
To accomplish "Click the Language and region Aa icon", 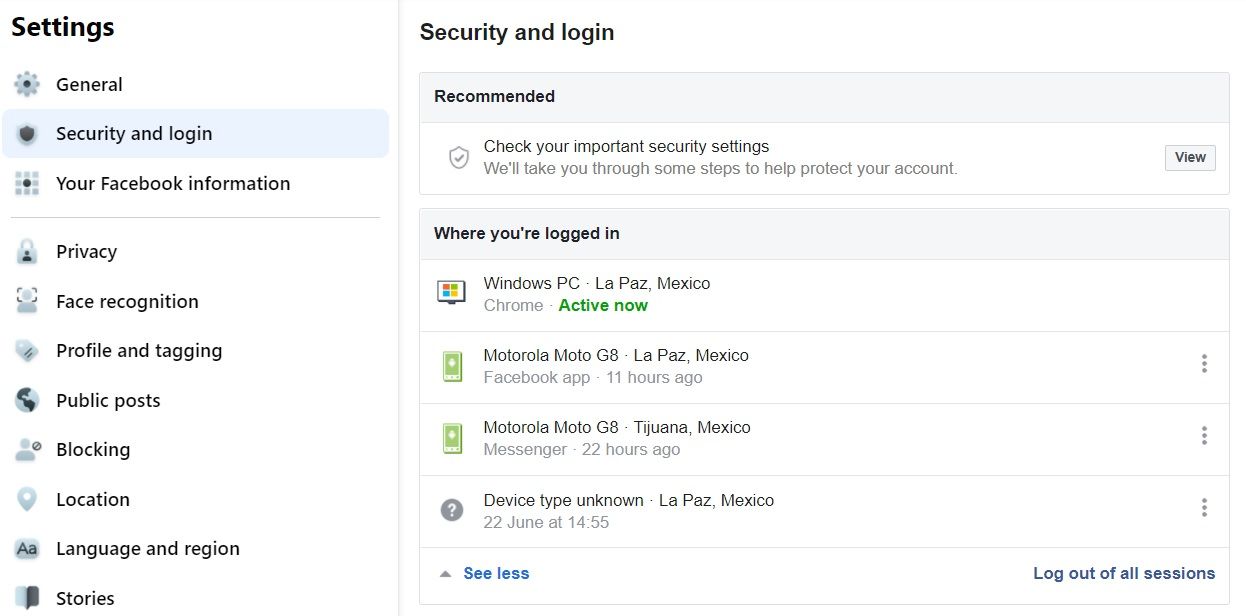I will [27, 549].
